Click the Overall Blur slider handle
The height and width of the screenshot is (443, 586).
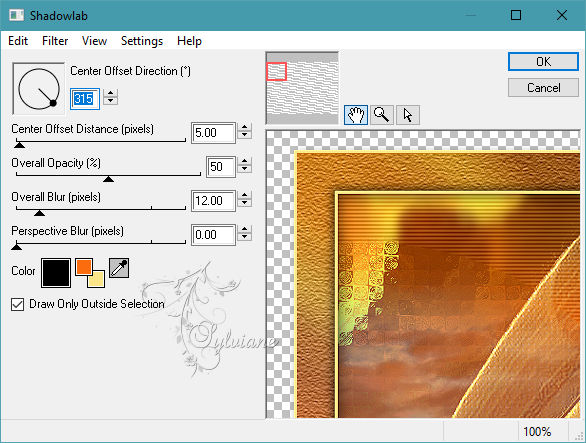pyautogui.click(x=39, y=213)
